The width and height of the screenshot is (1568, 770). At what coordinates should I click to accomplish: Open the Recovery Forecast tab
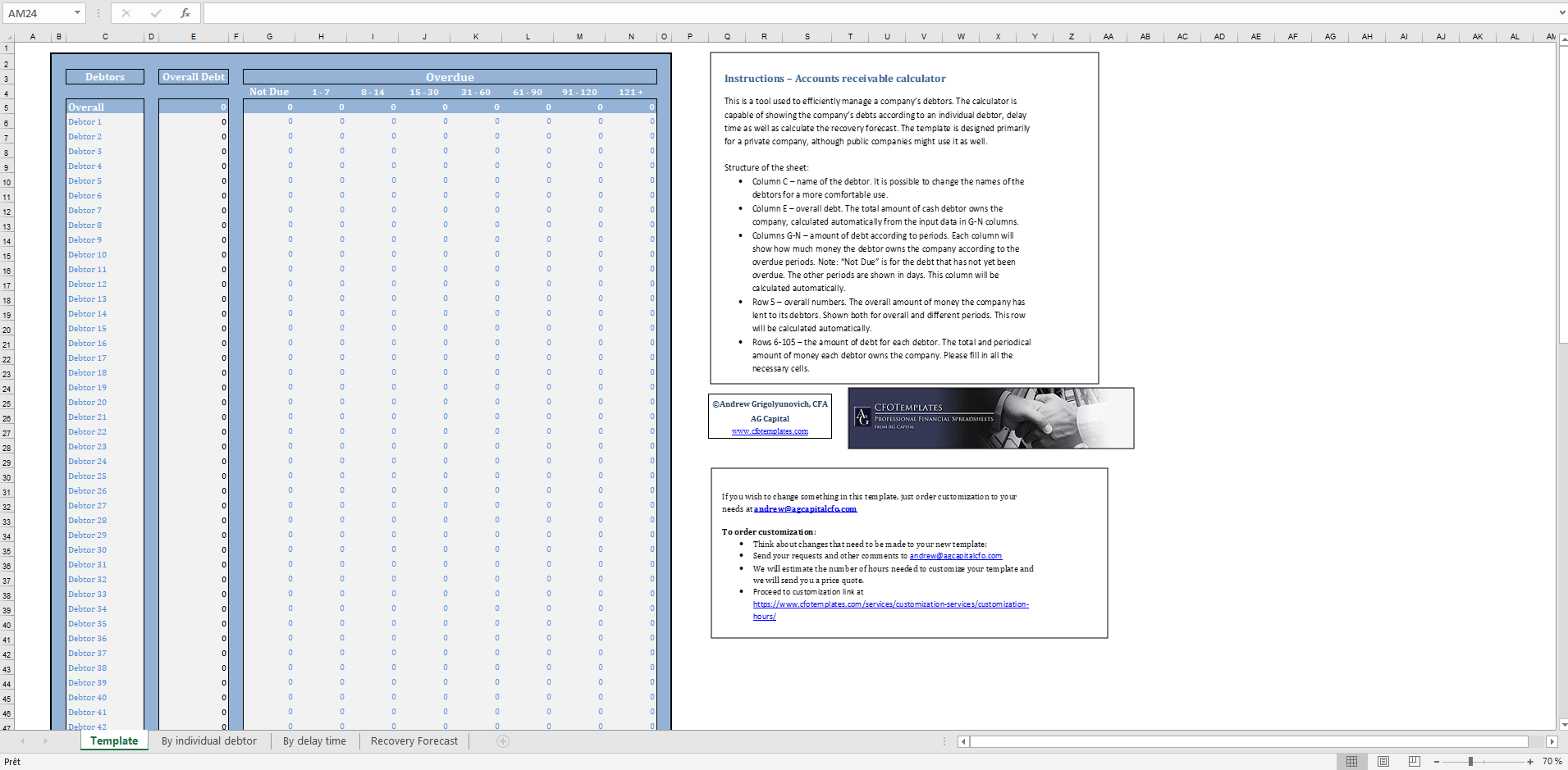point(414,741)
